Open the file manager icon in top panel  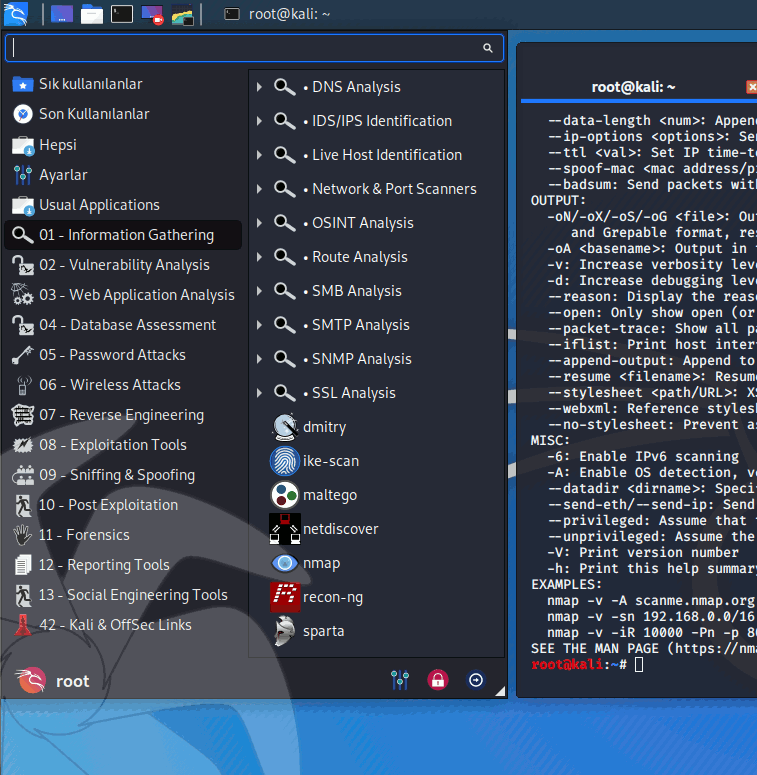pyautogui.click(x=92, y=14)
